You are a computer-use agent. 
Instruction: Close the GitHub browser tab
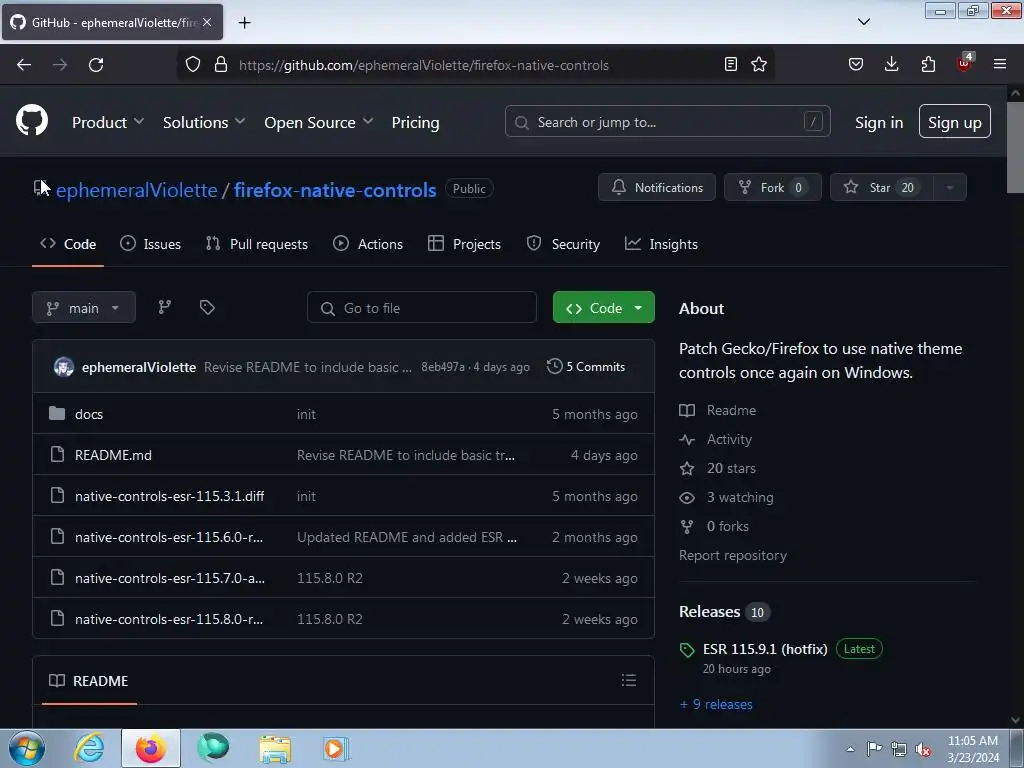point(207,22)
